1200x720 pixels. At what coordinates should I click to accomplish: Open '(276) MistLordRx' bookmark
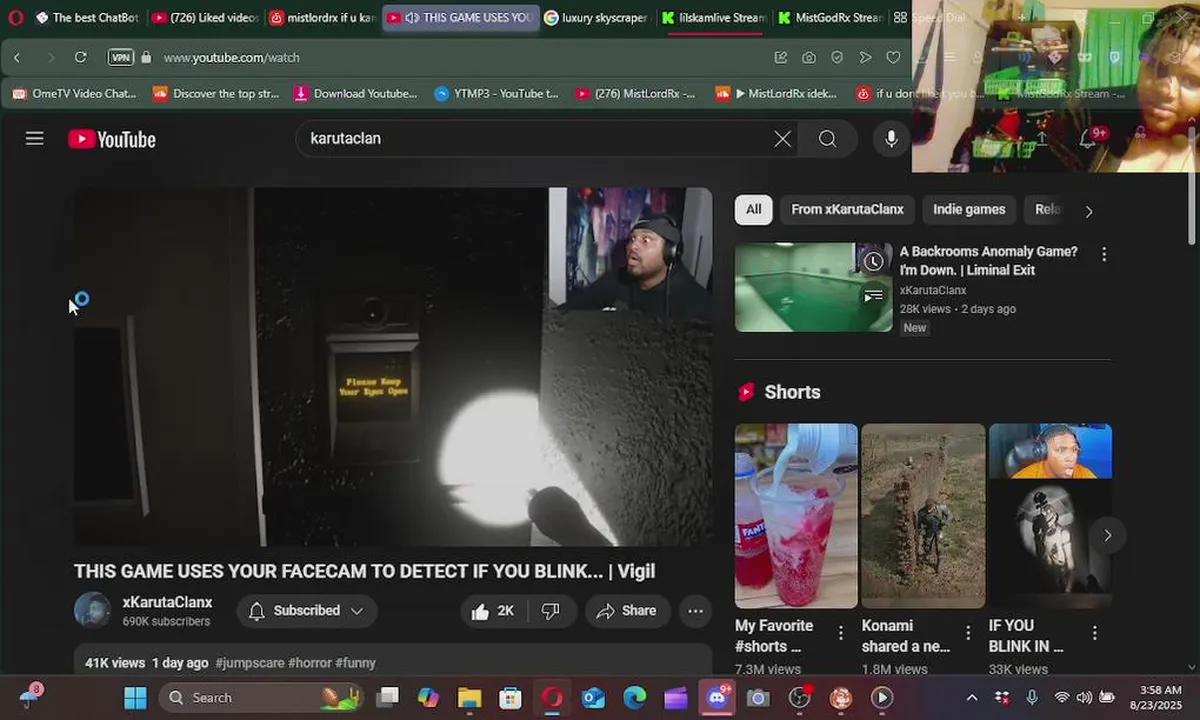click(636, 93)
